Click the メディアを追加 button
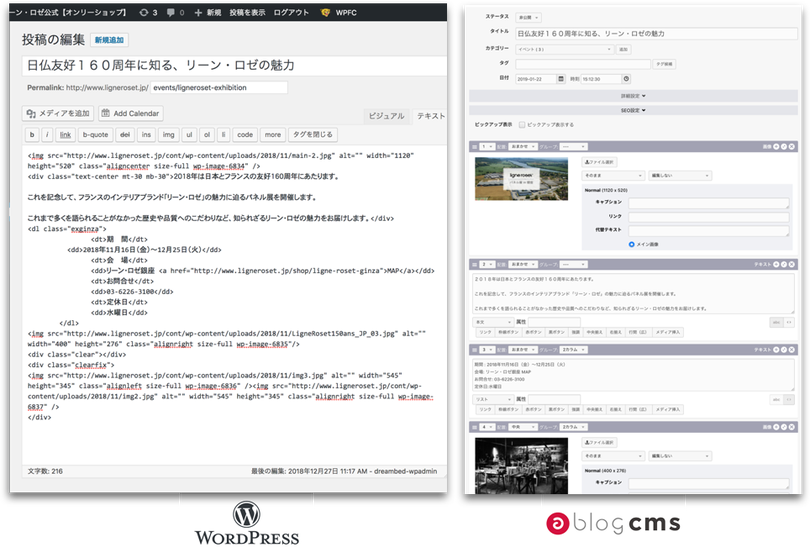Screen dimensions: 810x558 58,113
